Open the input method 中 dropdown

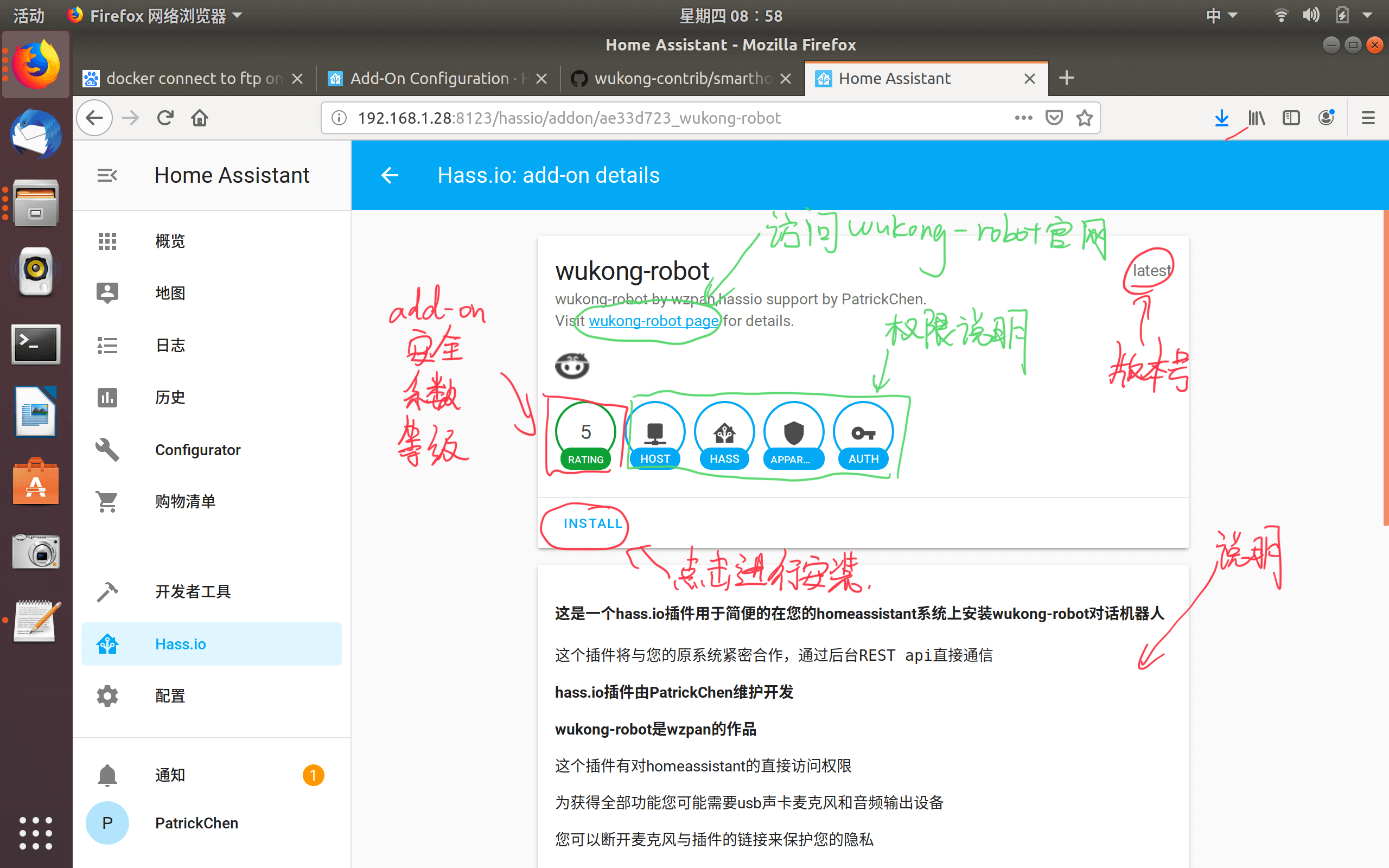(x=1221, y=16)
